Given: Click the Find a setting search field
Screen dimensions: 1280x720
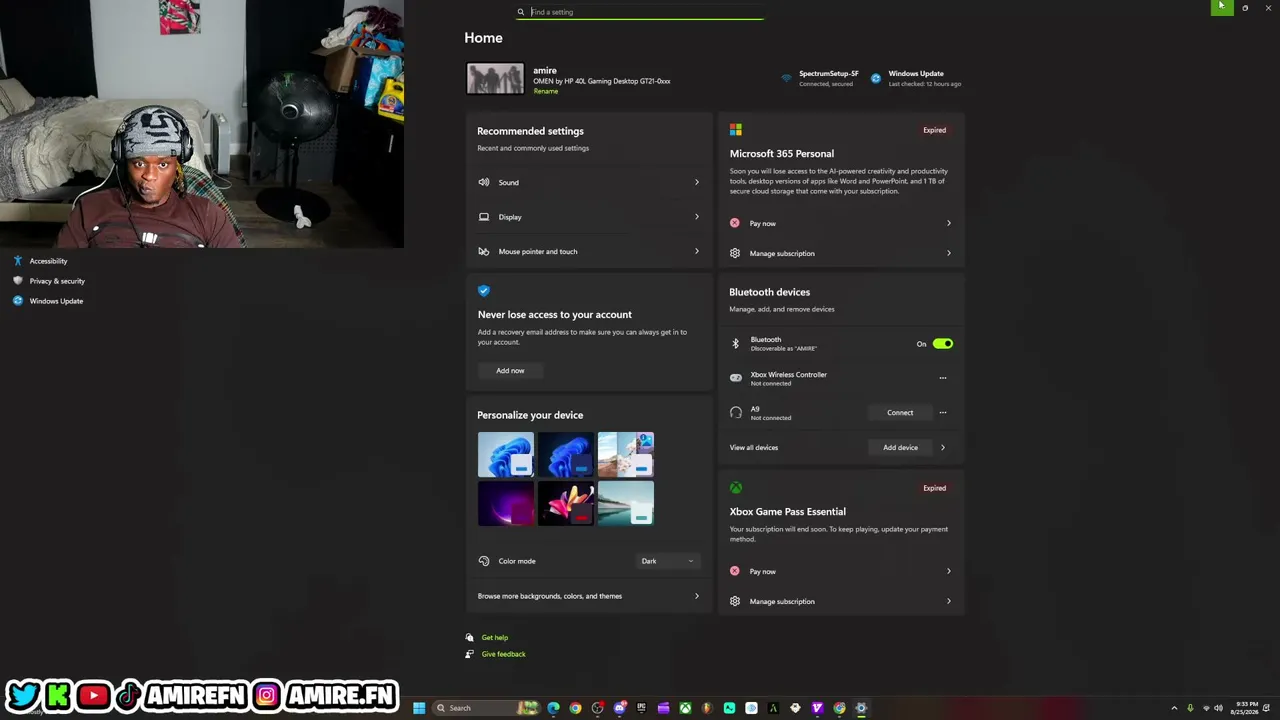Looking at the screenshot, I should point(640,12).
